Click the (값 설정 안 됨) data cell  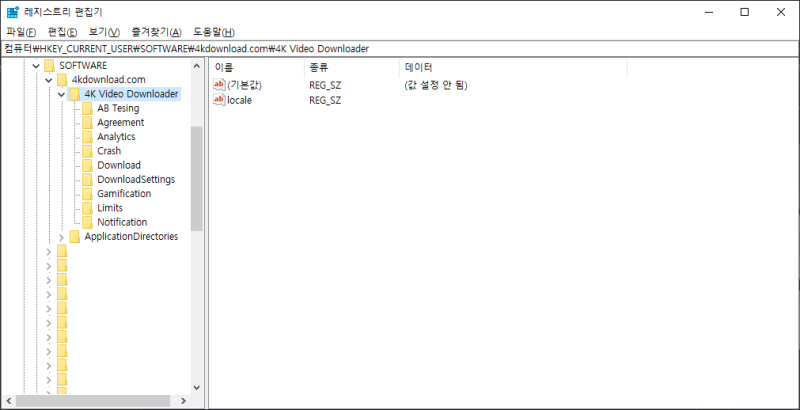(436, 85)
